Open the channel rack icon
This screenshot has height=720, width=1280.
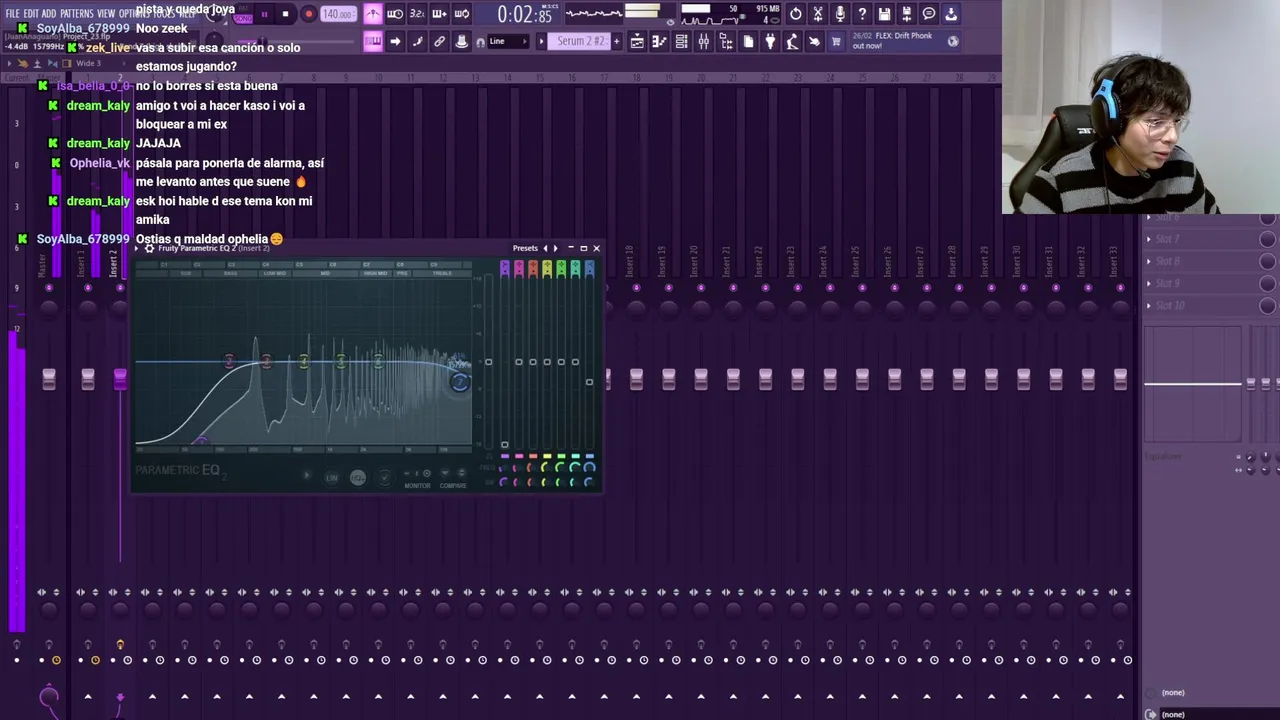[x=681, y=41]
